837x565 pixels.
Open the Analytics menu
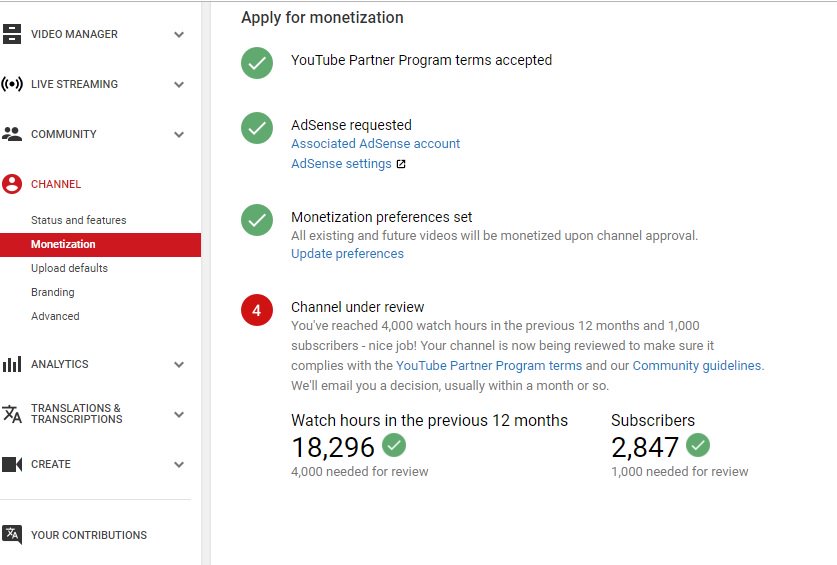coord(60,364)
